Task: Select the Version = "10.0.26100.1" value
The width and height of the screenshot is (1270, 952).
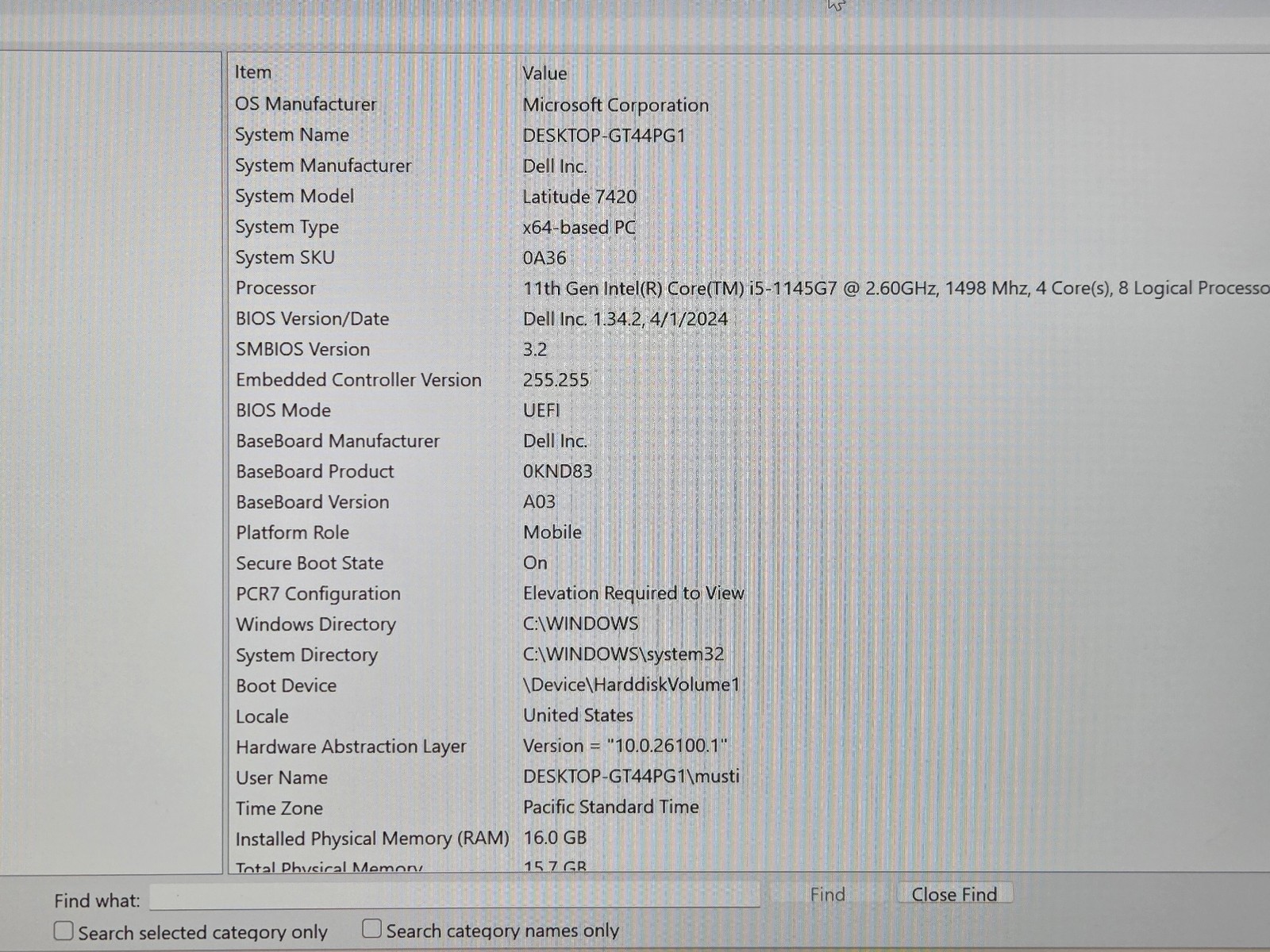Action: click(x=625, y=746)
